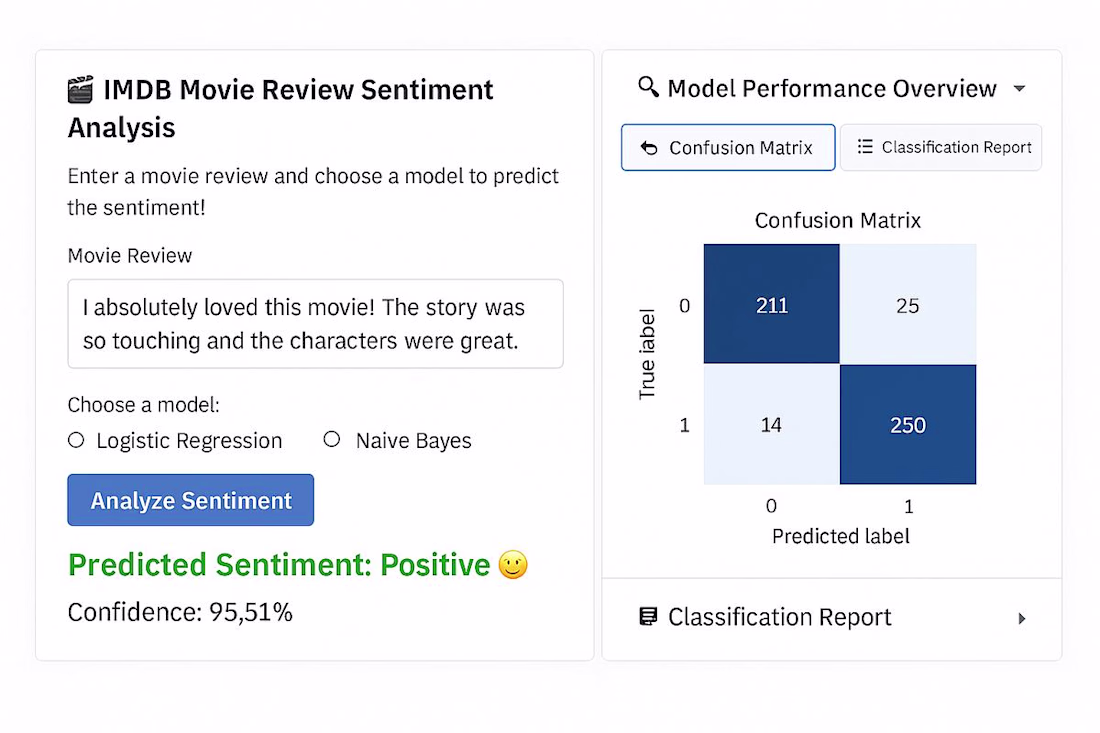Select the Logistic Regression radio button

click(x=76, y=440)
